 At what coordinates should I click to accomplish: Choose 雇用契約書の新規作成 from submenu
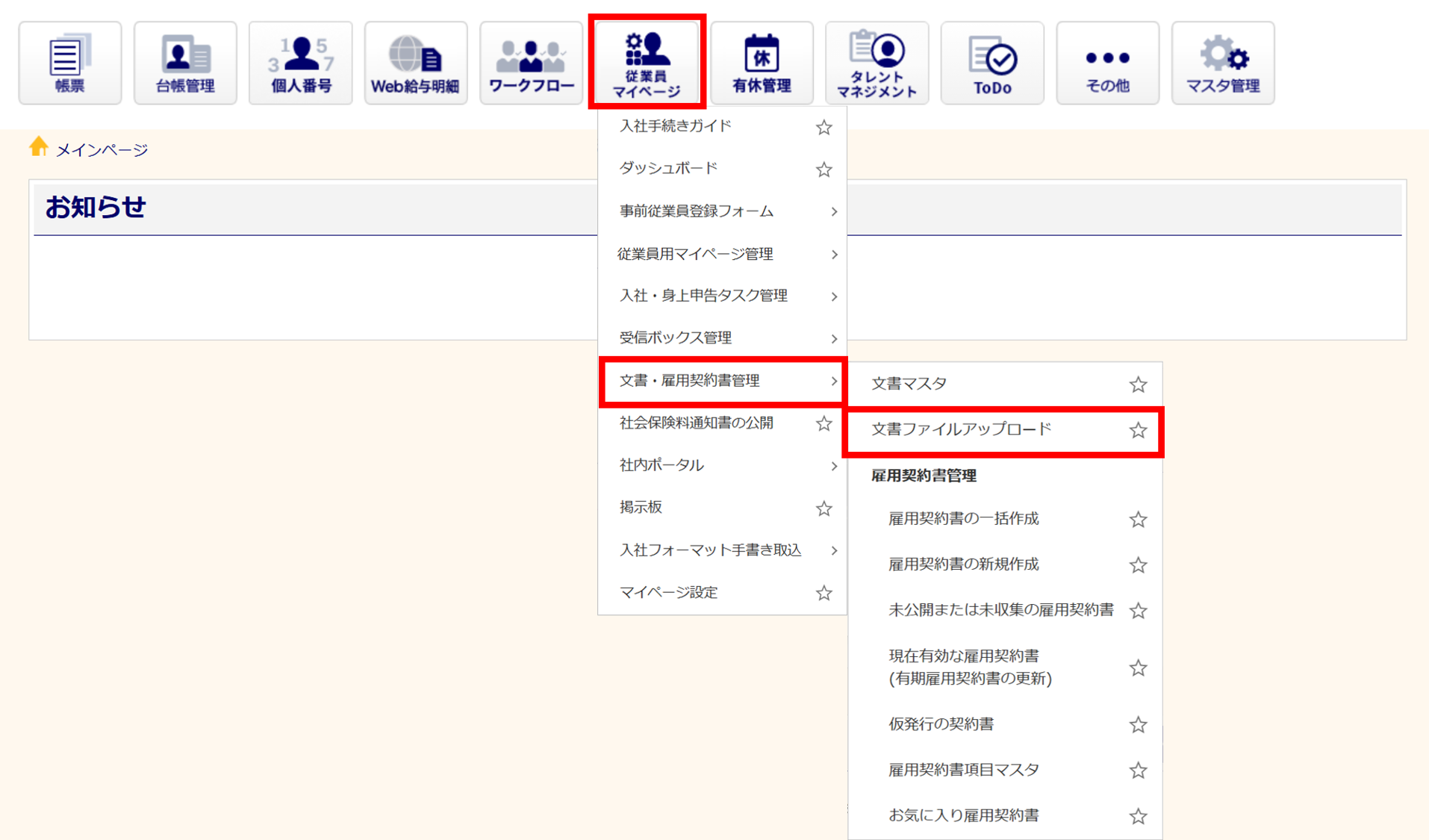point(963,564)
